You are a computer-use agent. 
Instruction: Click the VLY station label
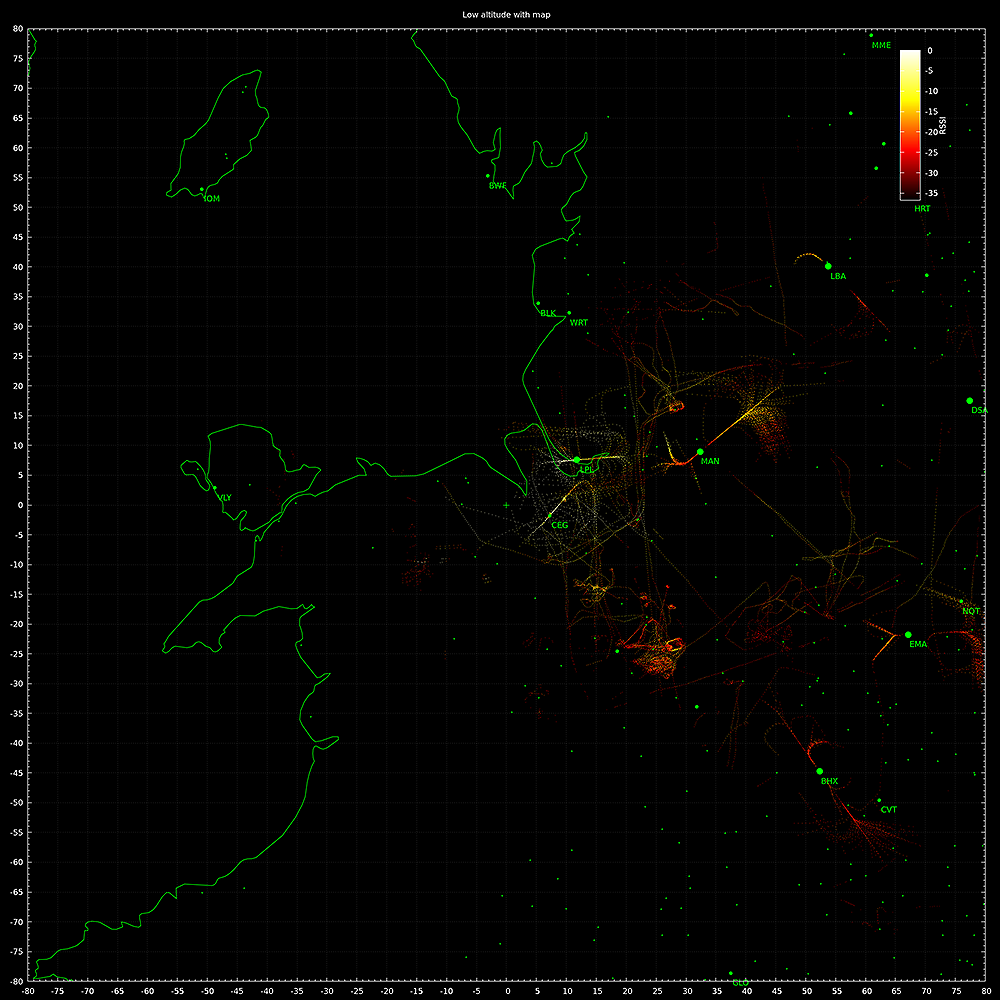tap(224, 497)
